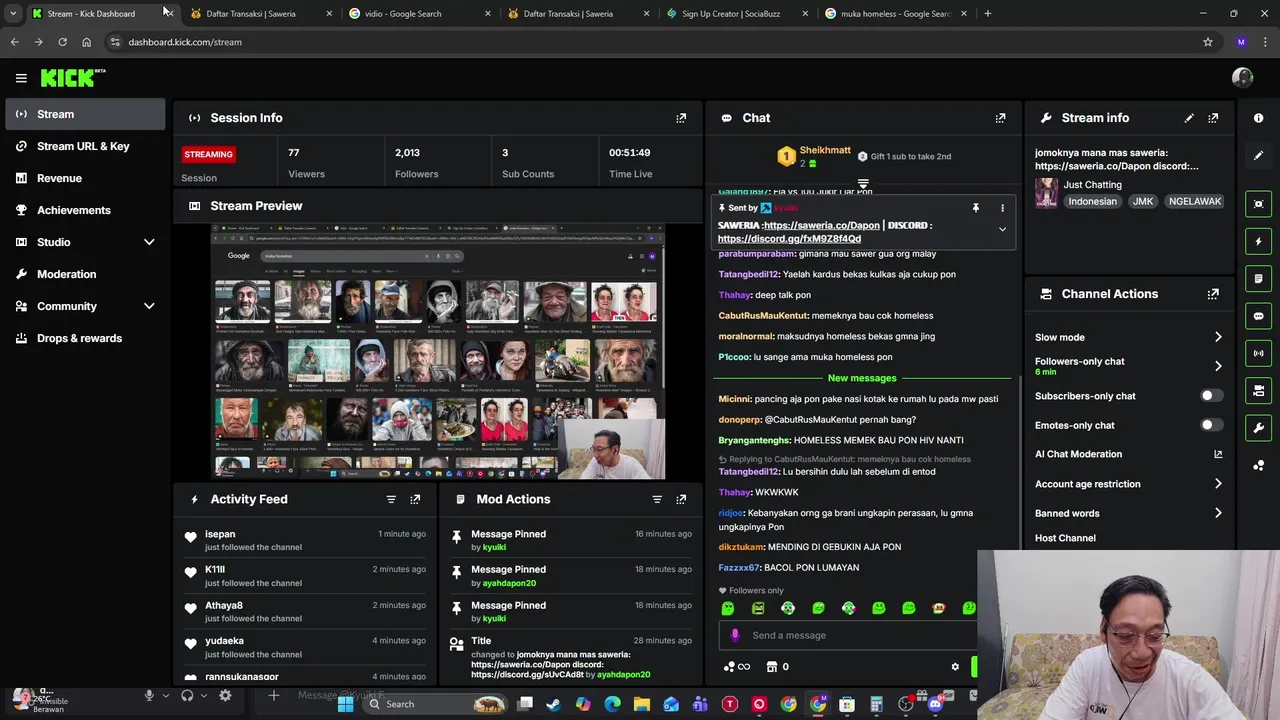Toggle lightning activity widget in right toolbar
This screenshot has height=720, width=1280.
click(x=1258, y=241)
